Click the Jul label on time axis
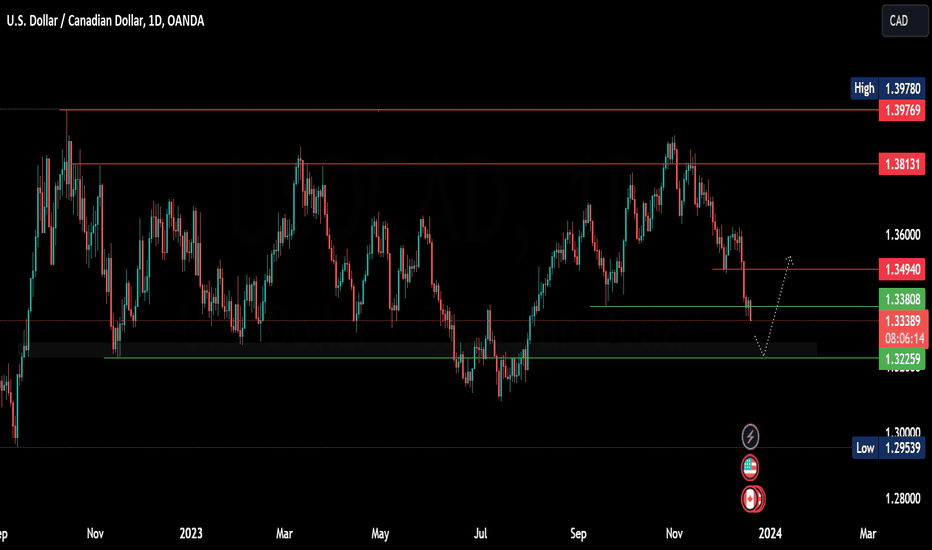 (480, 533)
